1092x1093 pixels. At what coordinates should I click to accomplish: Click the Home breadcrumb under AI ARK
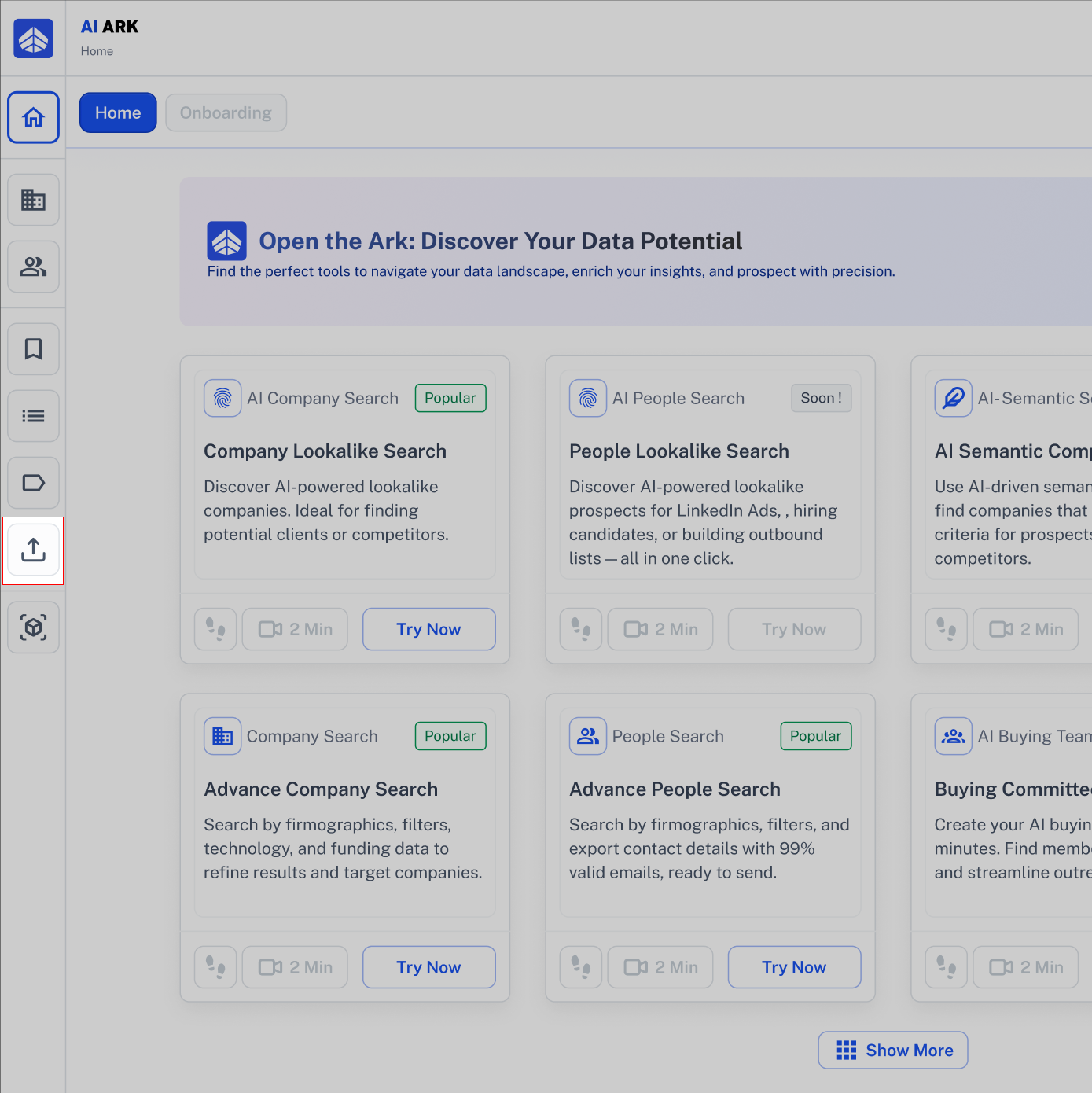[97, 51]
